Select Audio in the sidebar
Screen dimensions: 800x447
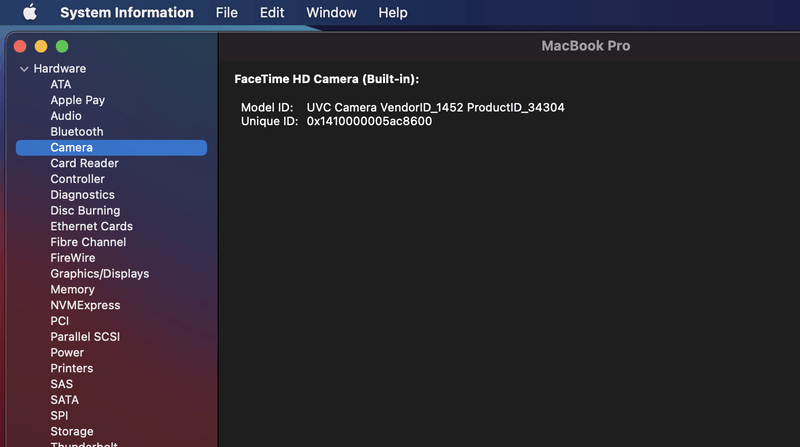(x=66, y=116)
